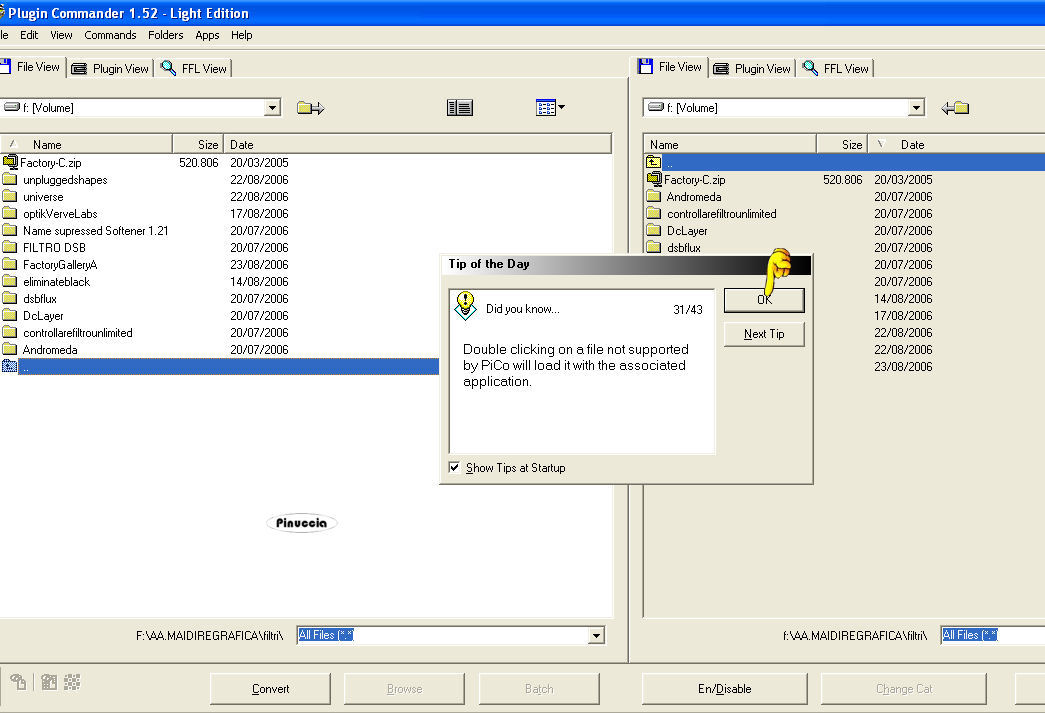Click the universe folder icon in left pane
The width and height of the screenshot is (1045, 713).
coord(9,196)
